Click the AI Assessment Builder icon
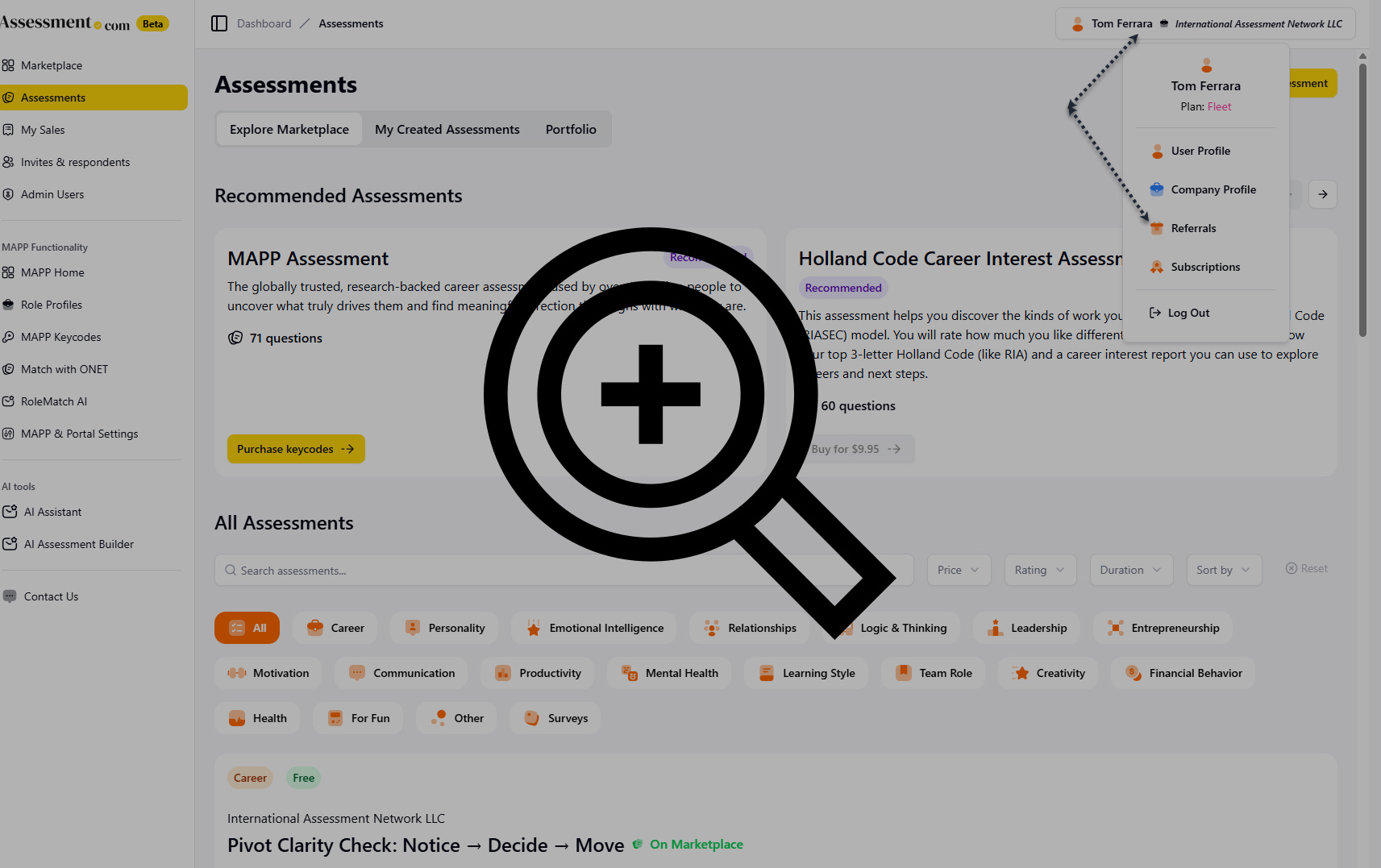Viewport: 1381px width, 868px height. point(10,544)
